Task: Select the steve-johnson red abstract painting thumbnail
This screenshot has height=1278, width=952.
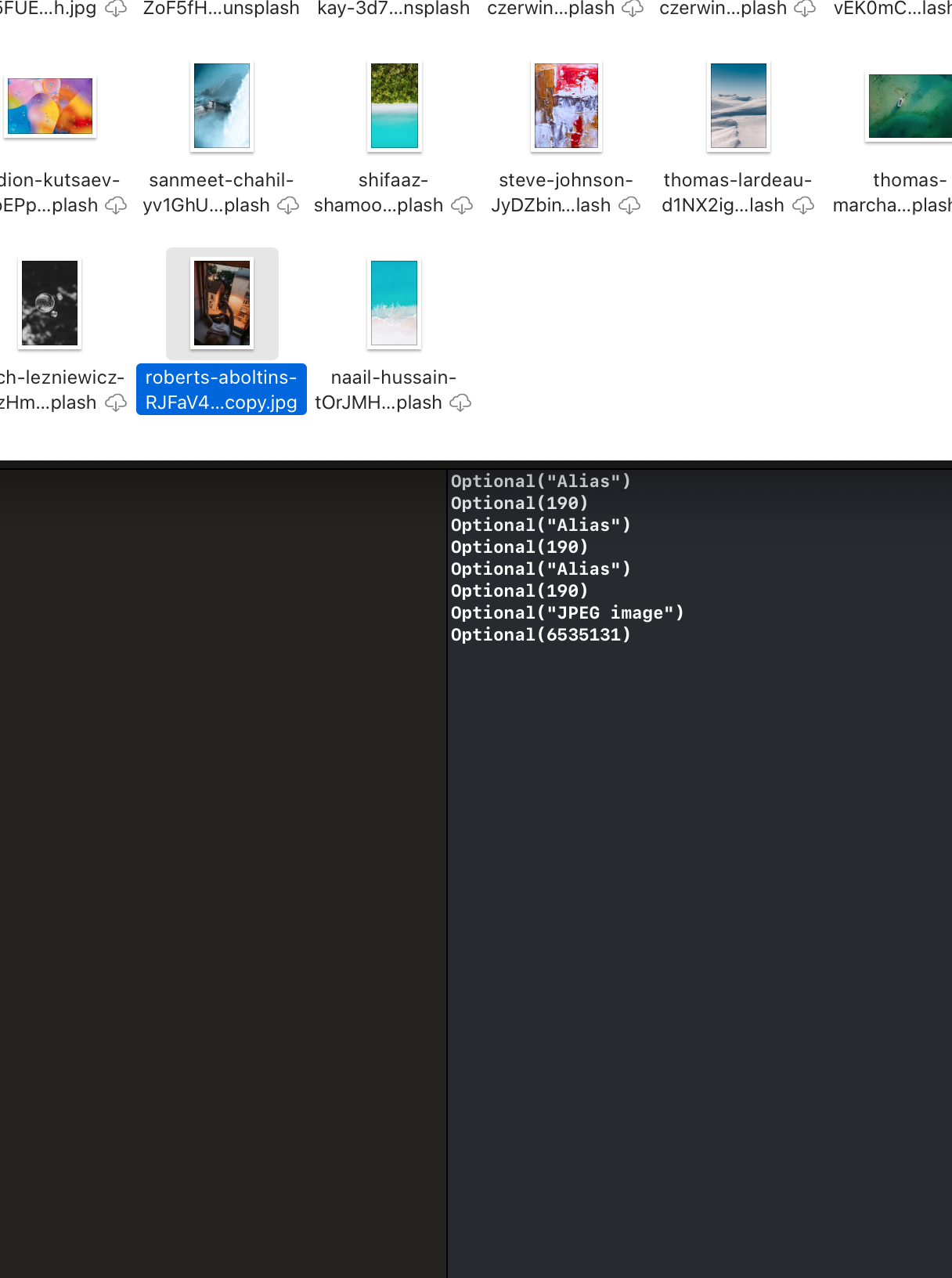Action: (x=566, y=106)
